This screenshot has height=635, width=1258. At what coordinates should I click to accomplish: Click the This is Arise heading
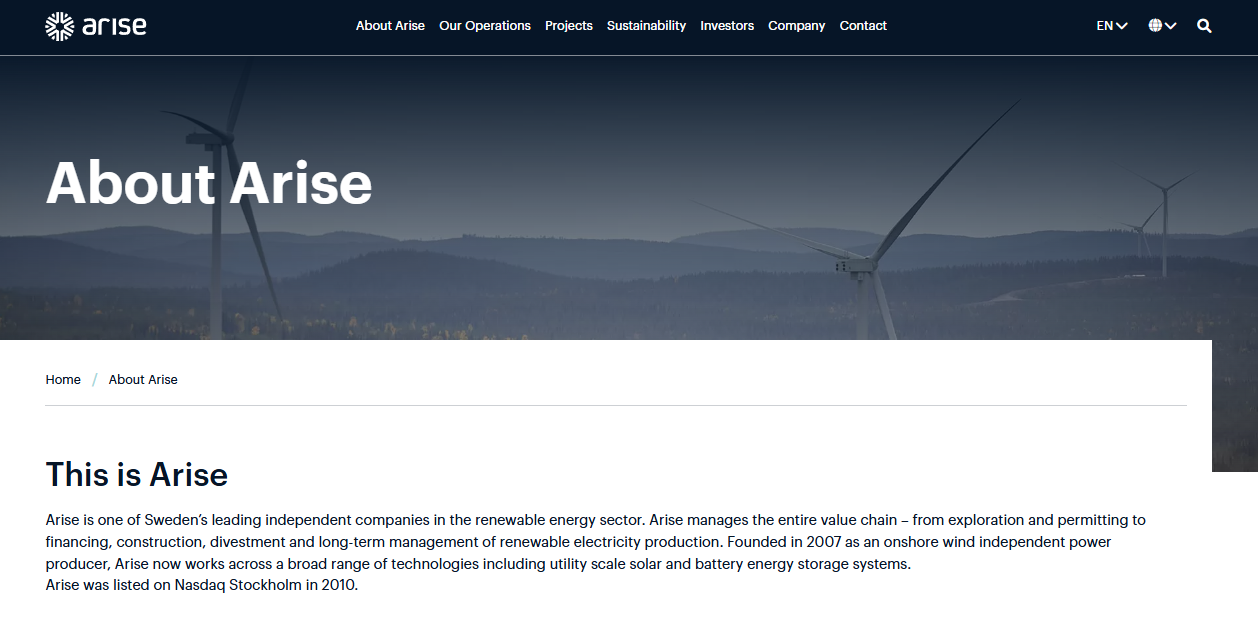[x=136, y=475]
